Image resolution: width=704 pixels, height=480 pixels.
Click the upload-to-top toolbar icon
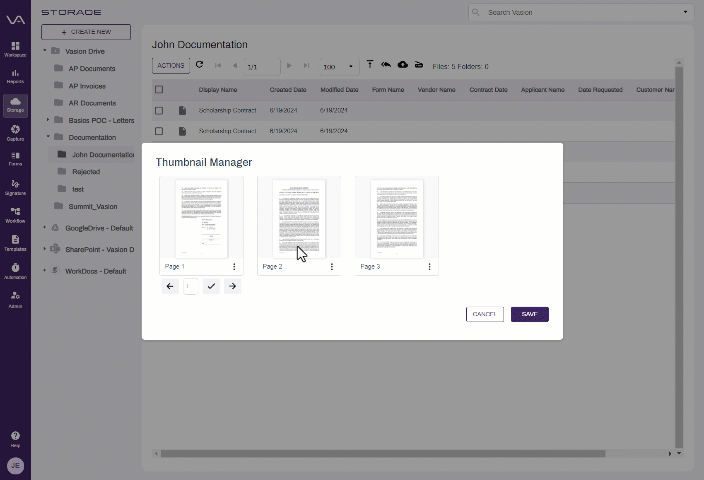click(370, 64)
